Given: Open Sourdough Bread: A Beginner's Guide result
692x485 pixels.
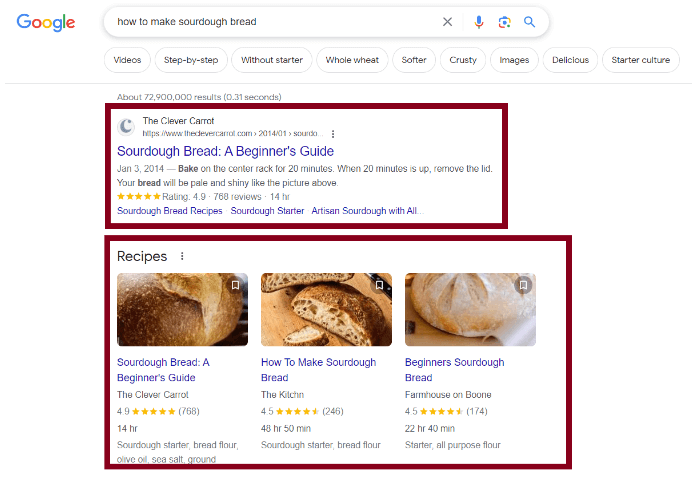Looking at the screenshot, I should pos(225,151).
